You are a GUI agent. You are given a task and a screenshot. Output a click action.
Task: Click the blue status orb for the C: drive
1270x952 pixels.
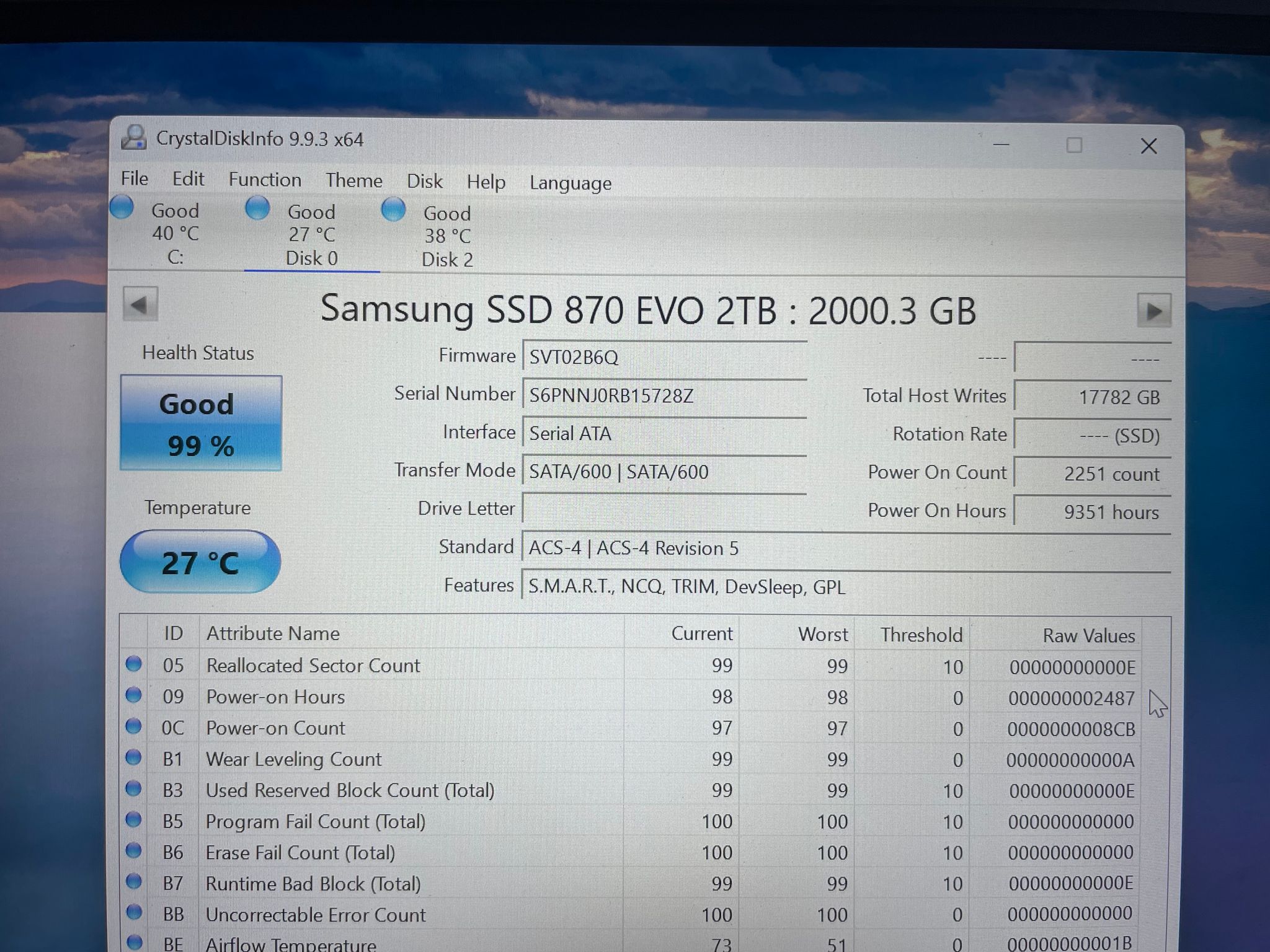(122, 208)
